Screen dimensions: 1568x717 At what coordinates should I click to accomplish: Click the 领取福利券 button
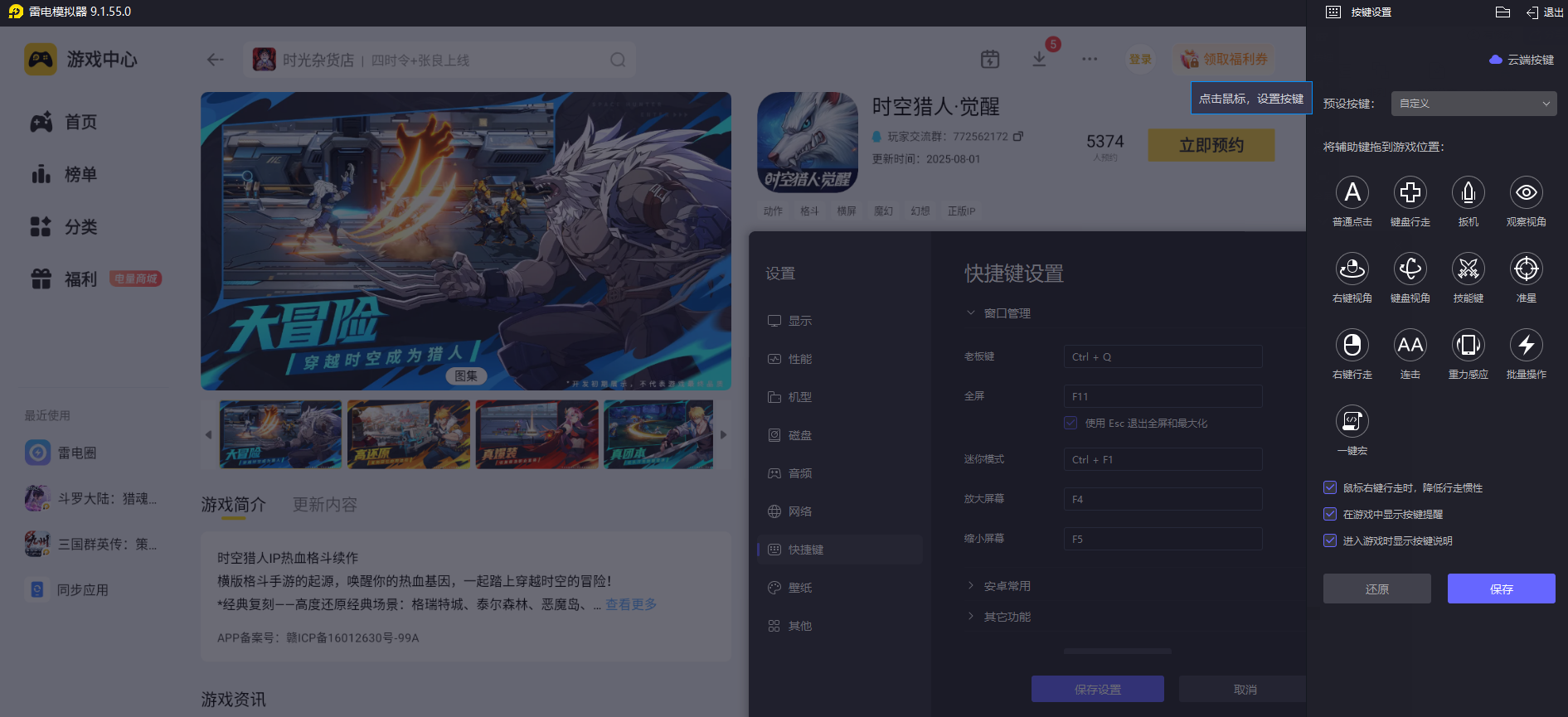[x=1225, y=59]
